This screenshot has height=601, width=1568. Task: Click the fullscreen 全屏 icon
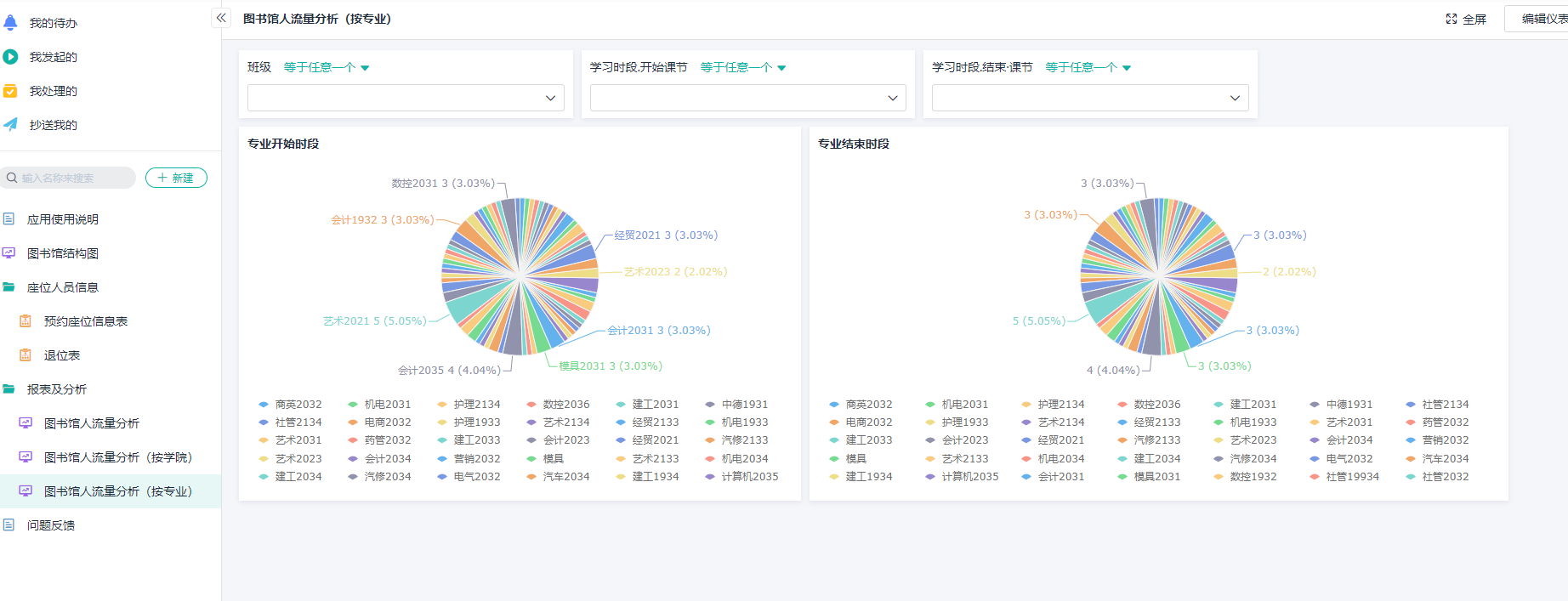[x=1452, y=19]
